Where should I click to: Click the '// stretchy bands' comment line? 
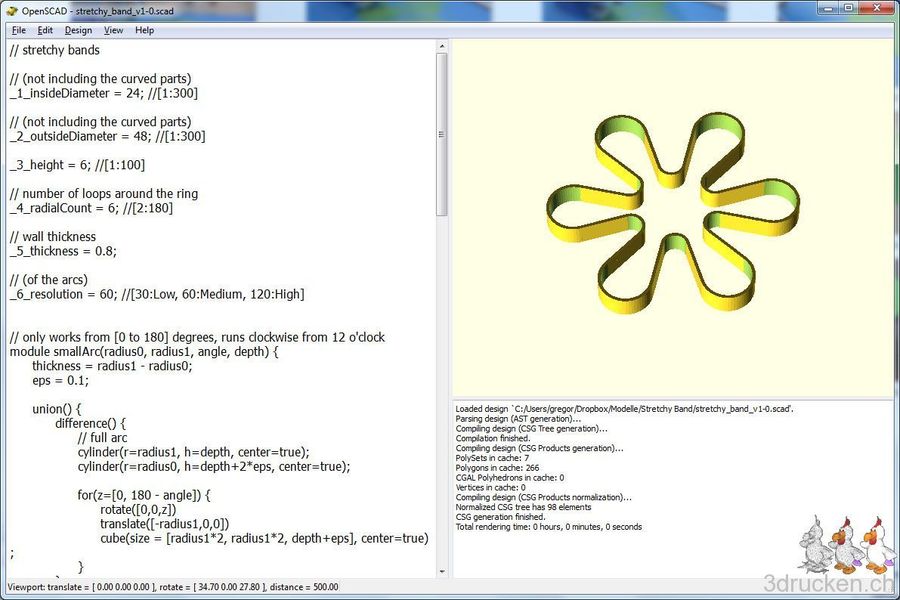point(55,50)
